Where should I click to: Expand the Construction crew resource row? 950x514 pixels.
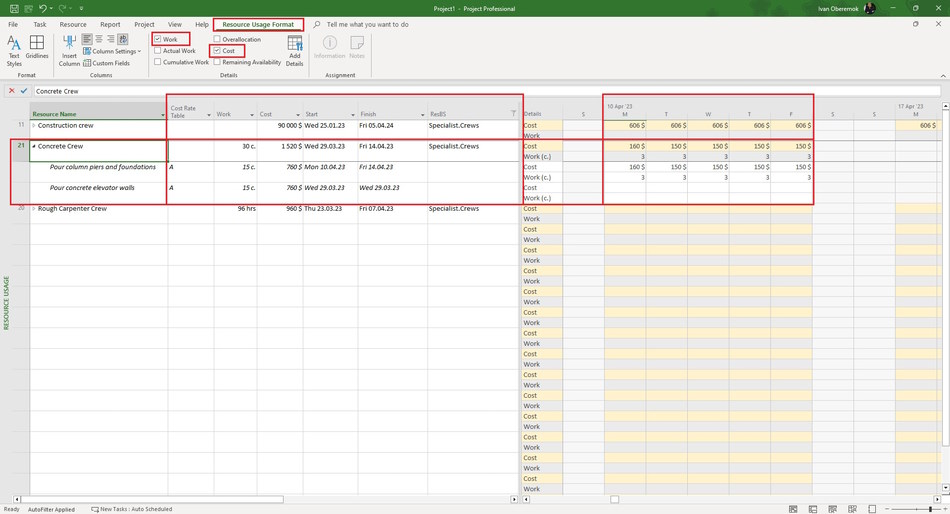pos(34,125)
